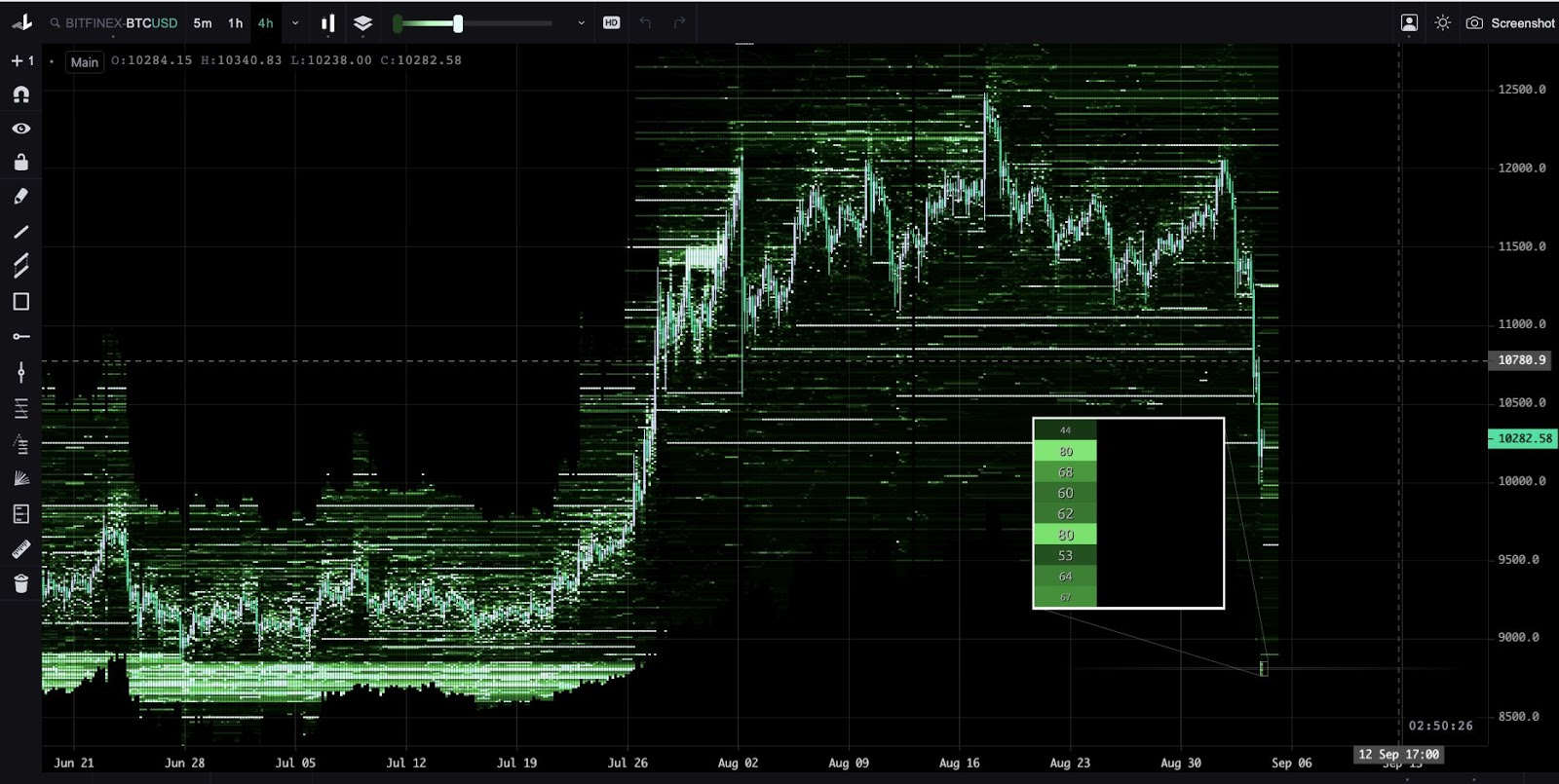Select the Fibonacci fan tool
The height and width of the screenshot is (784, 1559).
coord(20,478)
